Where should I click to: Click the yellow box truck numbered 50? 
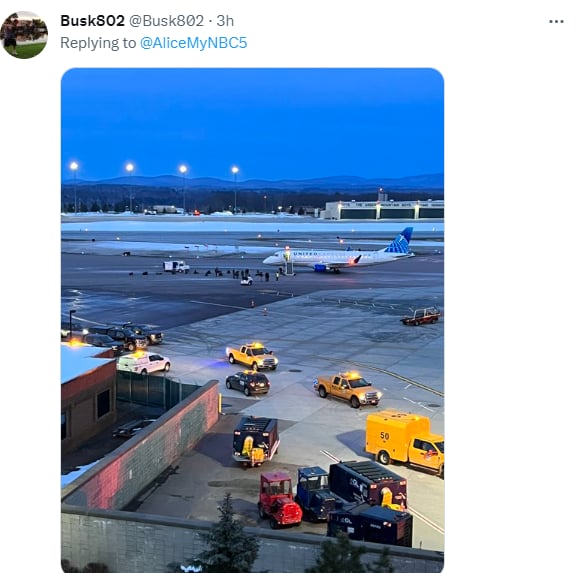[x=405, y=442]
